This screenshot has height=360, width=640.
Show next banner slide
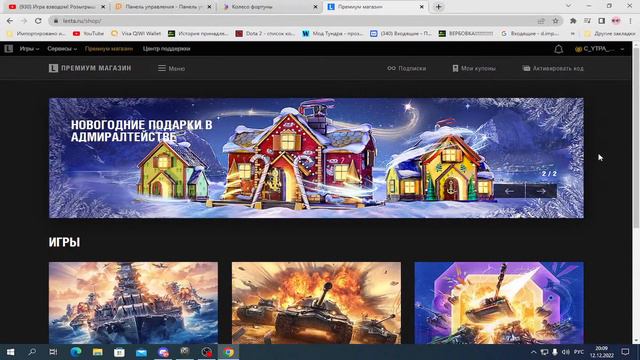541,191
